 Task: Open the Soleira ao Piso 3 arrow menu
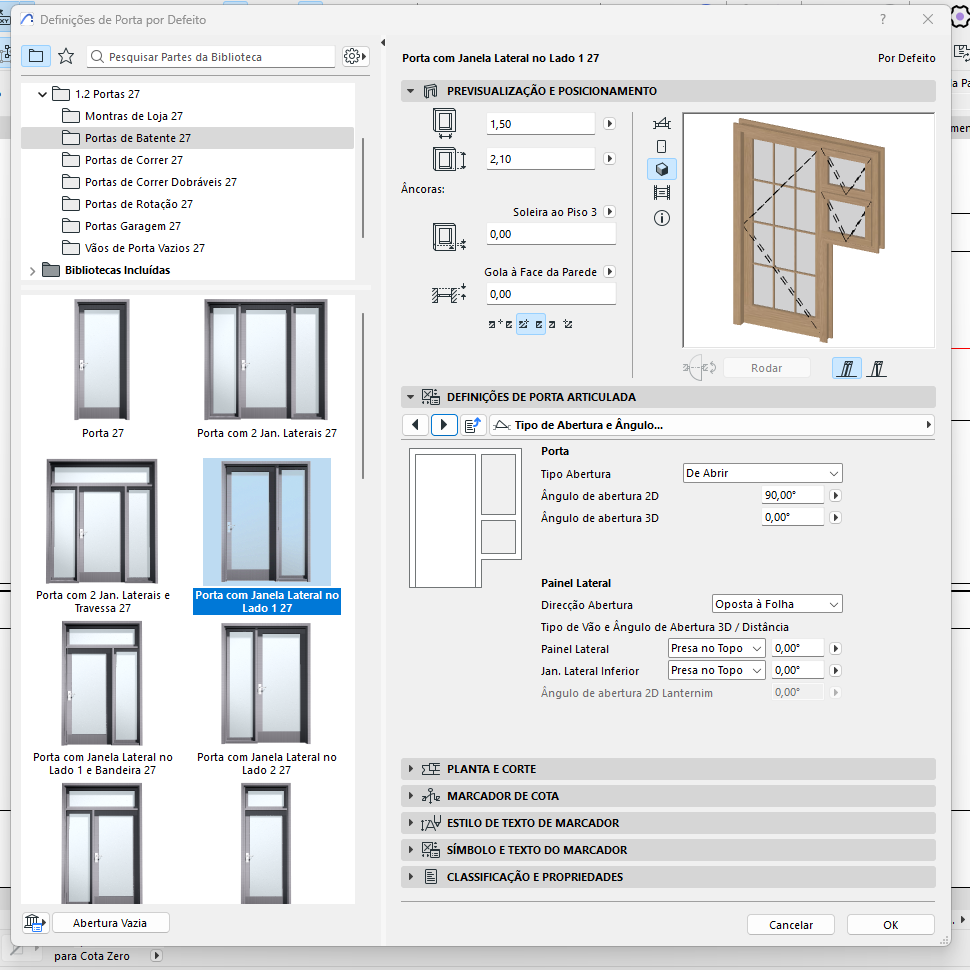coord(609,212)
